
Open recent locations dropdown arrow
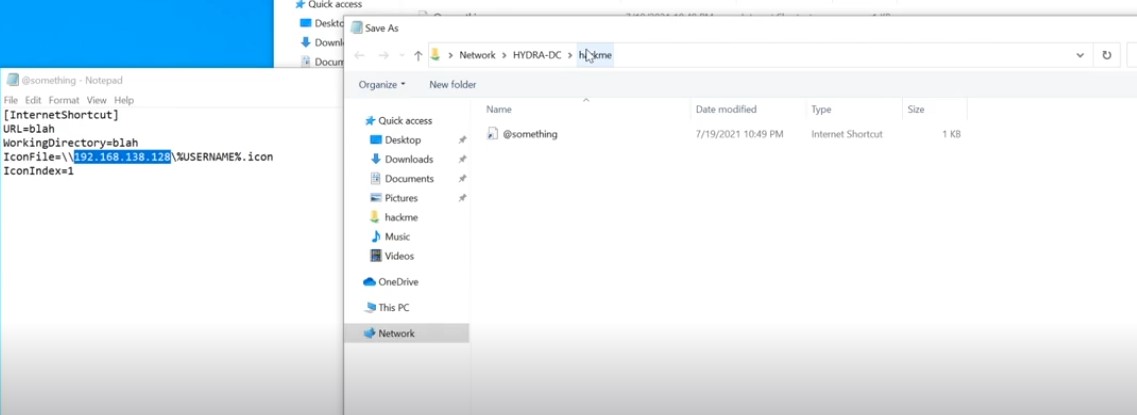pyautogui.click(x=402, y=56)
